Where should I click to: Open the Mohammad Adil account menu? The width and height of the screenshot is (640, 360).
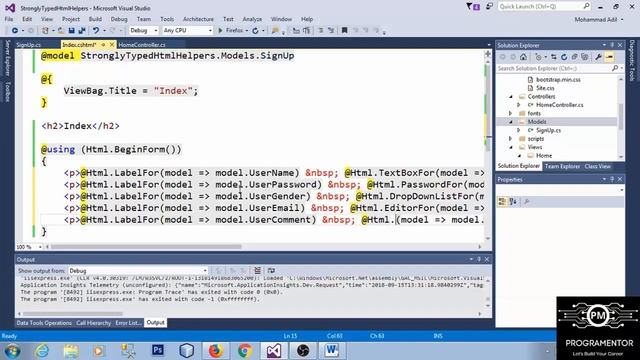(x=599, y=20)
